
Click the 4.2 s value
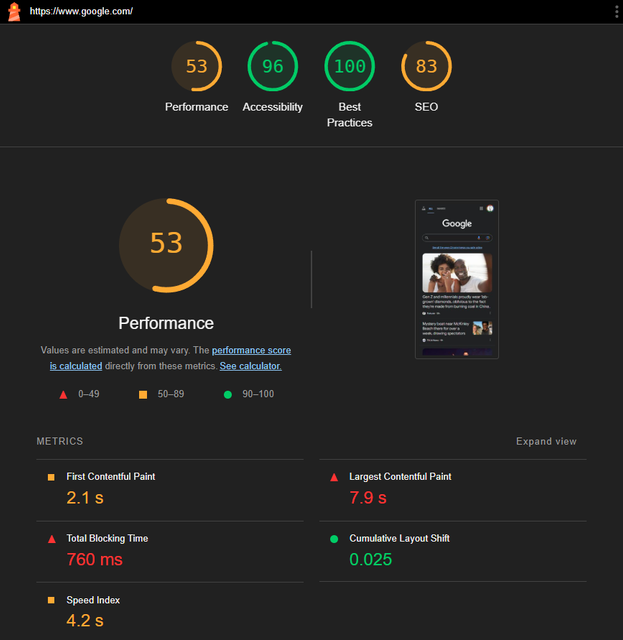coord(85,620)
